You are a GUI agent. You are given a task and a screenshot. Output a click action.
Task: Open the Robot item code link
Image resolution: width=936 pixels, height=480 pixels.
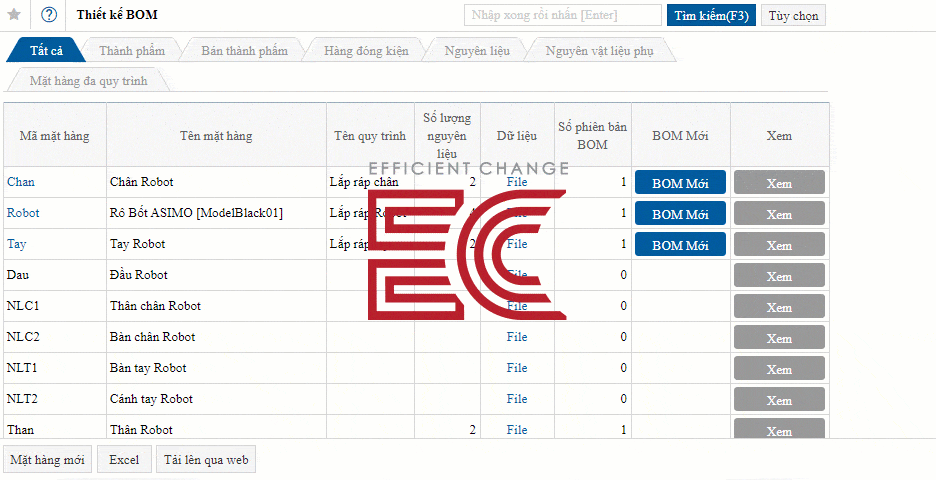click(x=23, y=213)
